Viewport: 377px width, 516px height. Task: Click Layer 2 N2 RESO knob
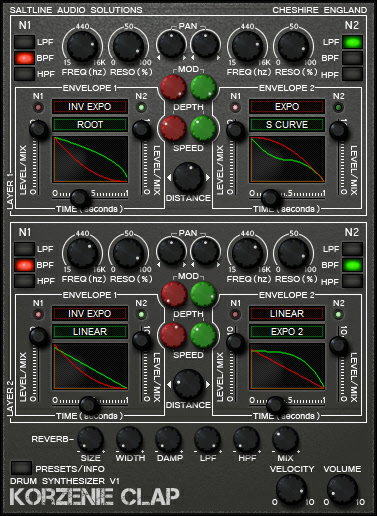[293, 253]
